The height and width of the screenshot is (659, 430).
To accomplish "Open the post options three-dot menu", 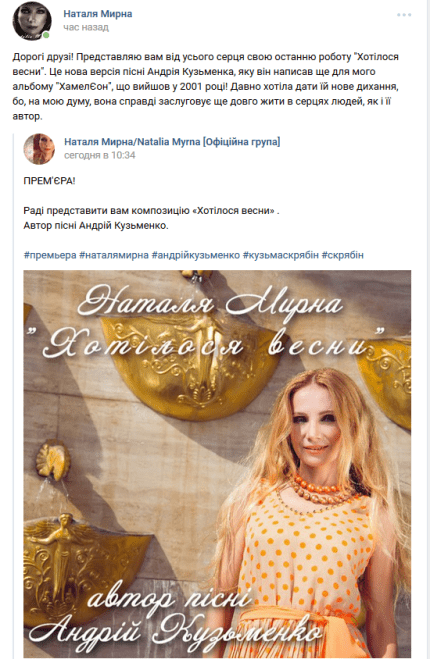I will click(404, 15).
